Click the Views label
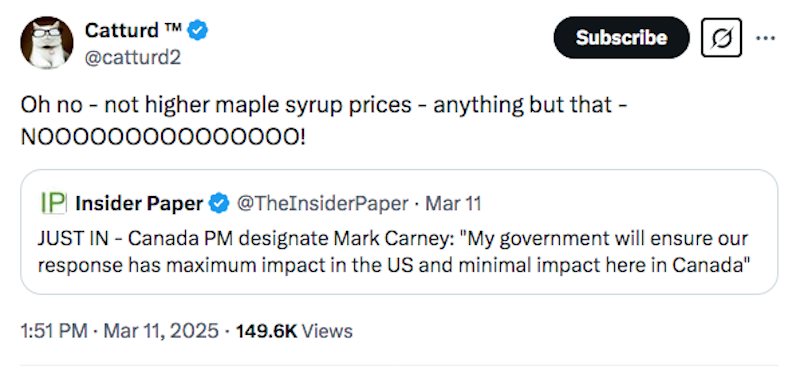 (x=327, y=331)
